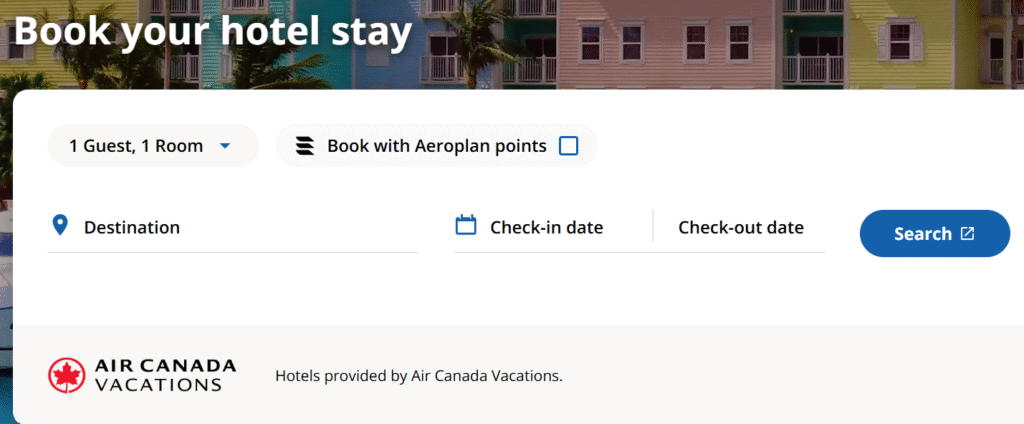The image size is (1024, 424).
Task: Click the divider between check-in and check-out
Action: 653,226
